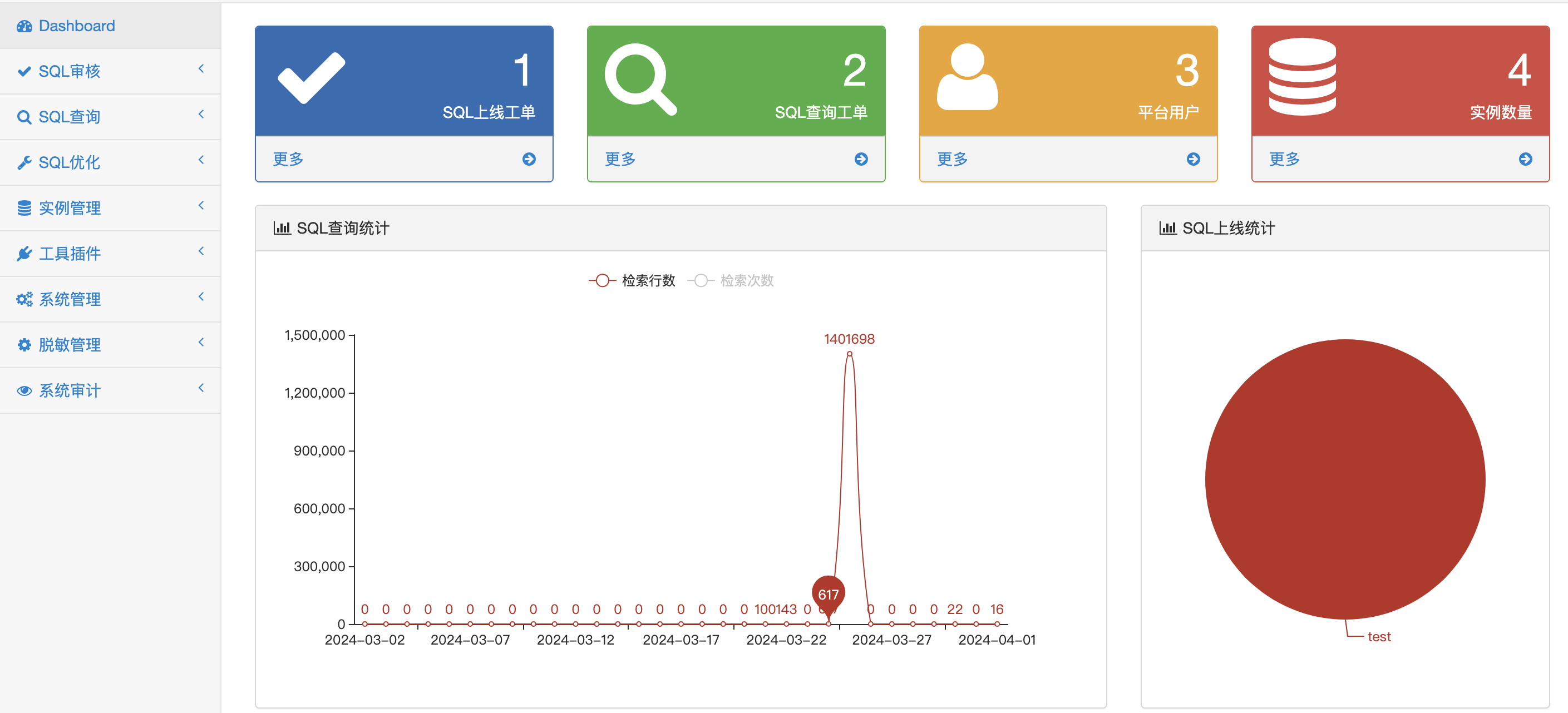Toggle the test slice label in pie chart
Viewport: 1568px width, 713px height.
1378,636
